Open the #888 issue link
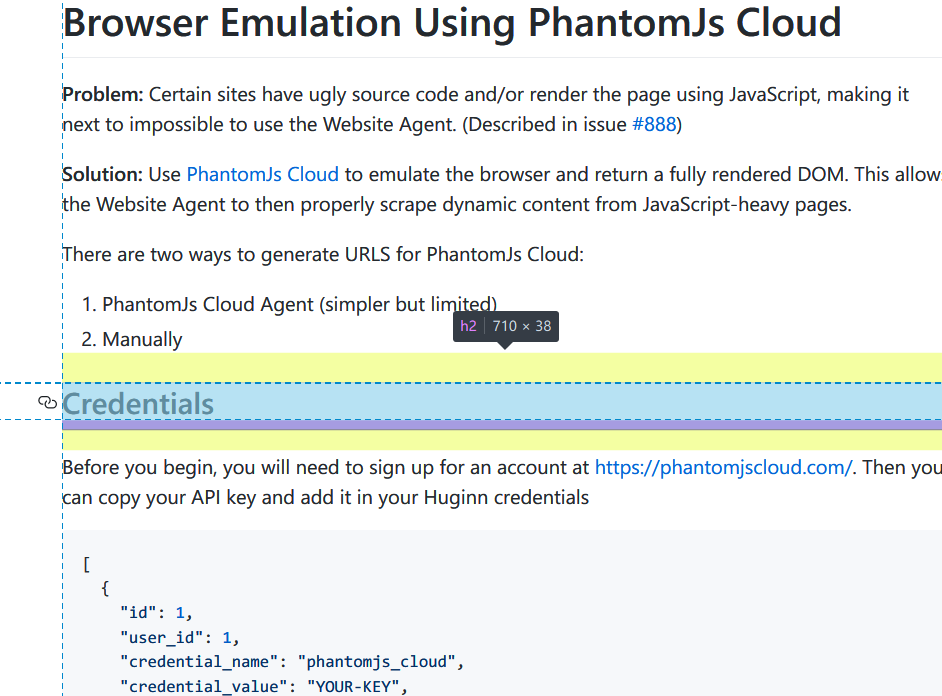 [x=654, y=124]
